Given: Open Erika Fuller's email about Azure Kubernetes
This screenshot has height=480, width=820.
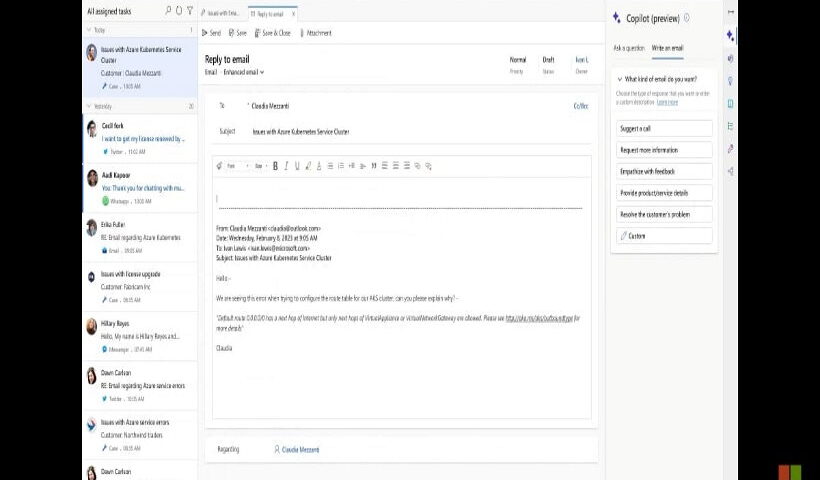Looking at the screenshot, I should (140, 237).
